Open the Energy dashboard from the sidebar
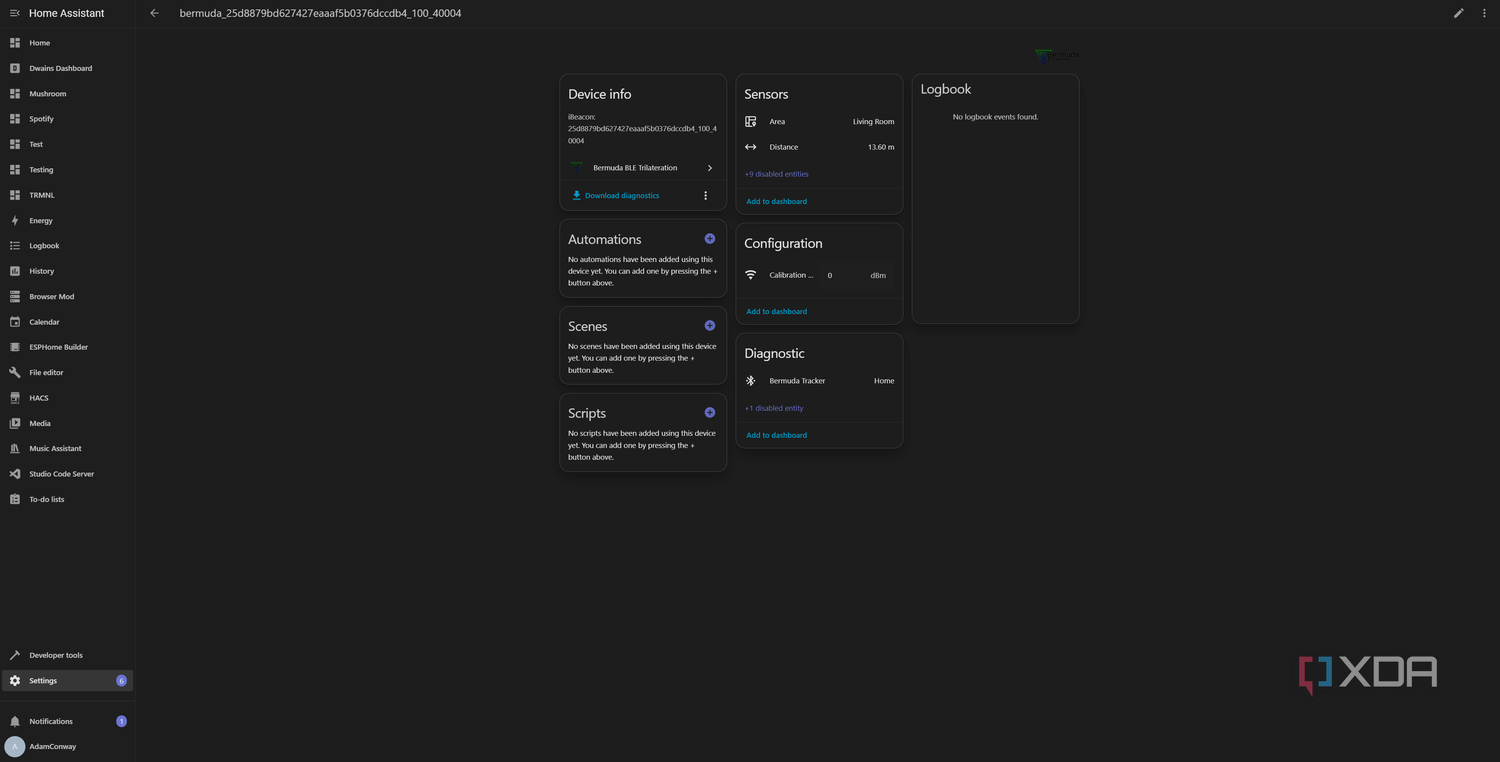The width and height of the screenshot is (1500, 762). click(x=67, y=220)
